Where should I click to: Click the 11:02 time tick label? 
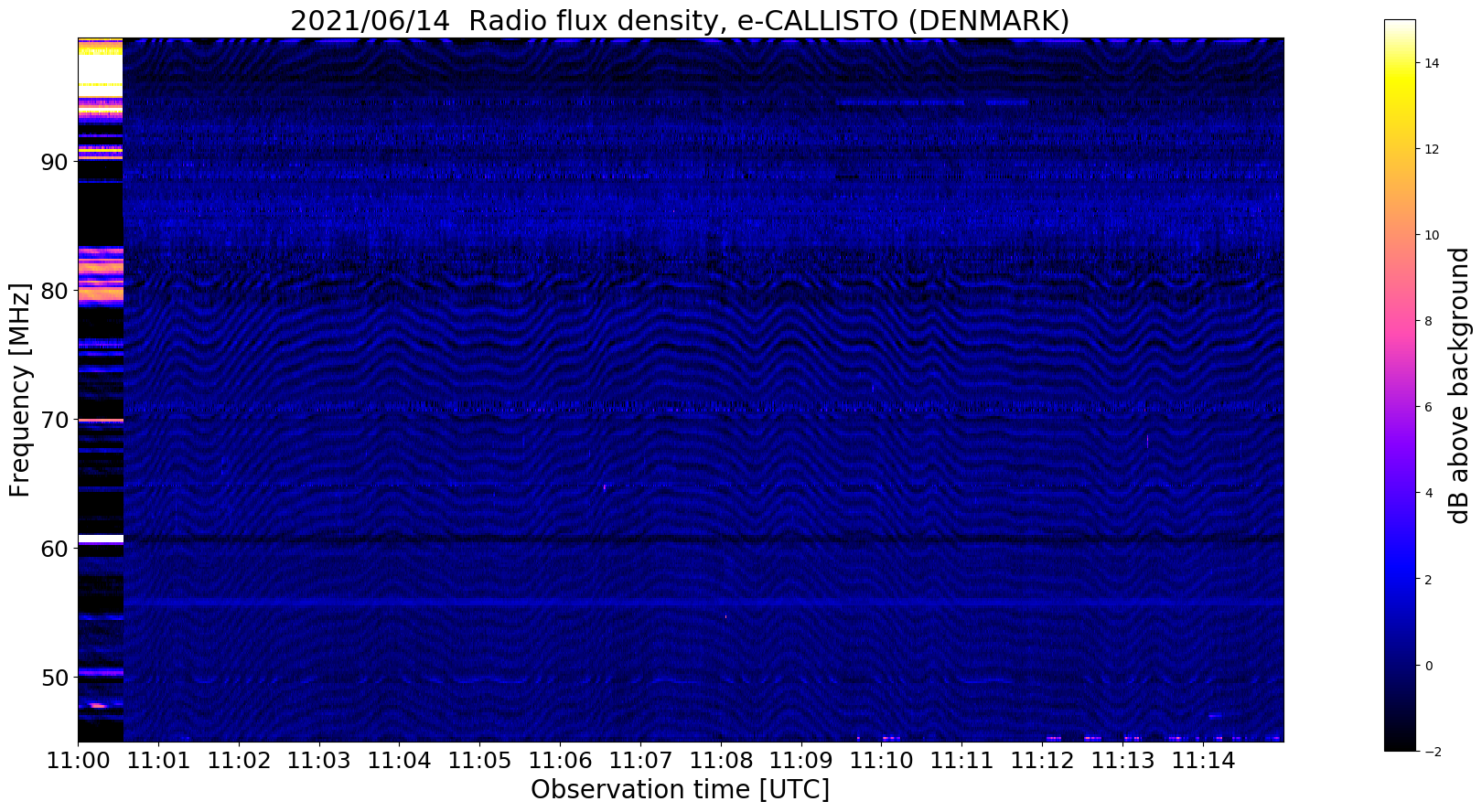pyautogui.click(x=239, y=761)
